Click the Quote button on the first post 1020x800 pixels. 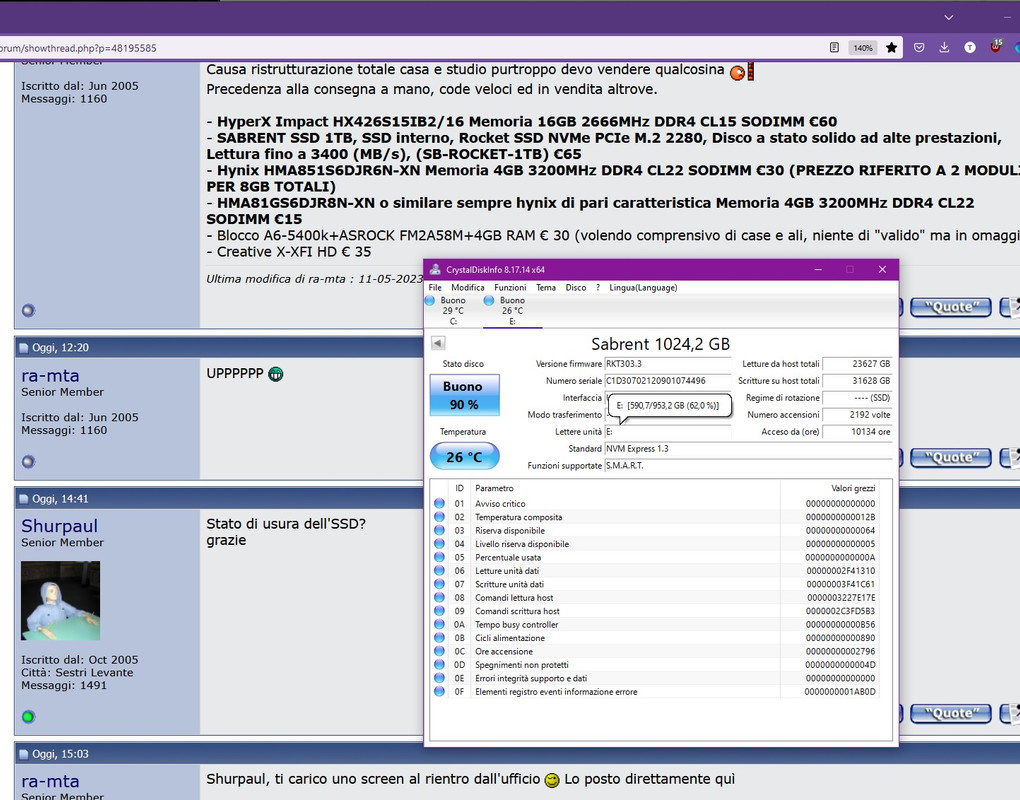click(x=950, y=307)
